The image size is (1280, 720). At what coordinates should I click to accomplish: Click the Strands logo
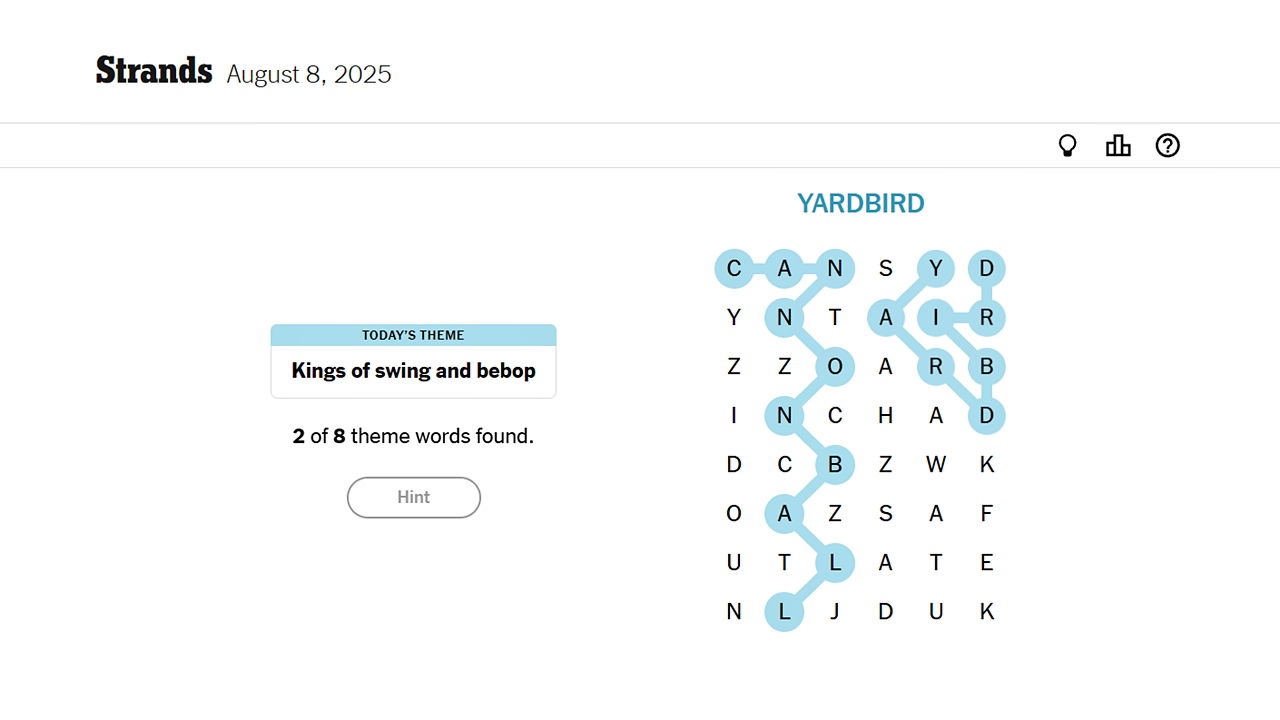click(x=153, y=70)
